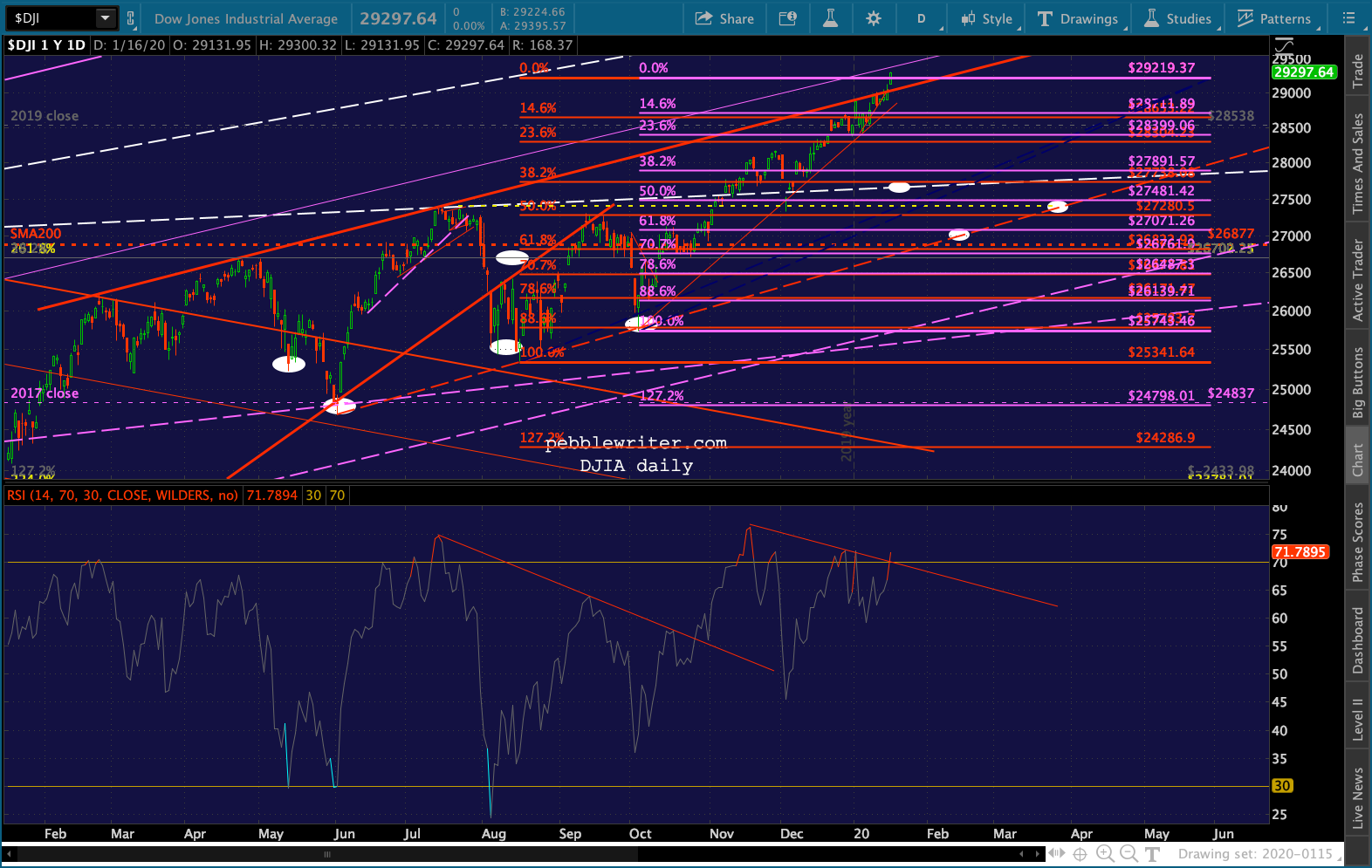1372x868 pixels.
Task: Open the Times And Sales tab
Action: (x=1358, y=164)
